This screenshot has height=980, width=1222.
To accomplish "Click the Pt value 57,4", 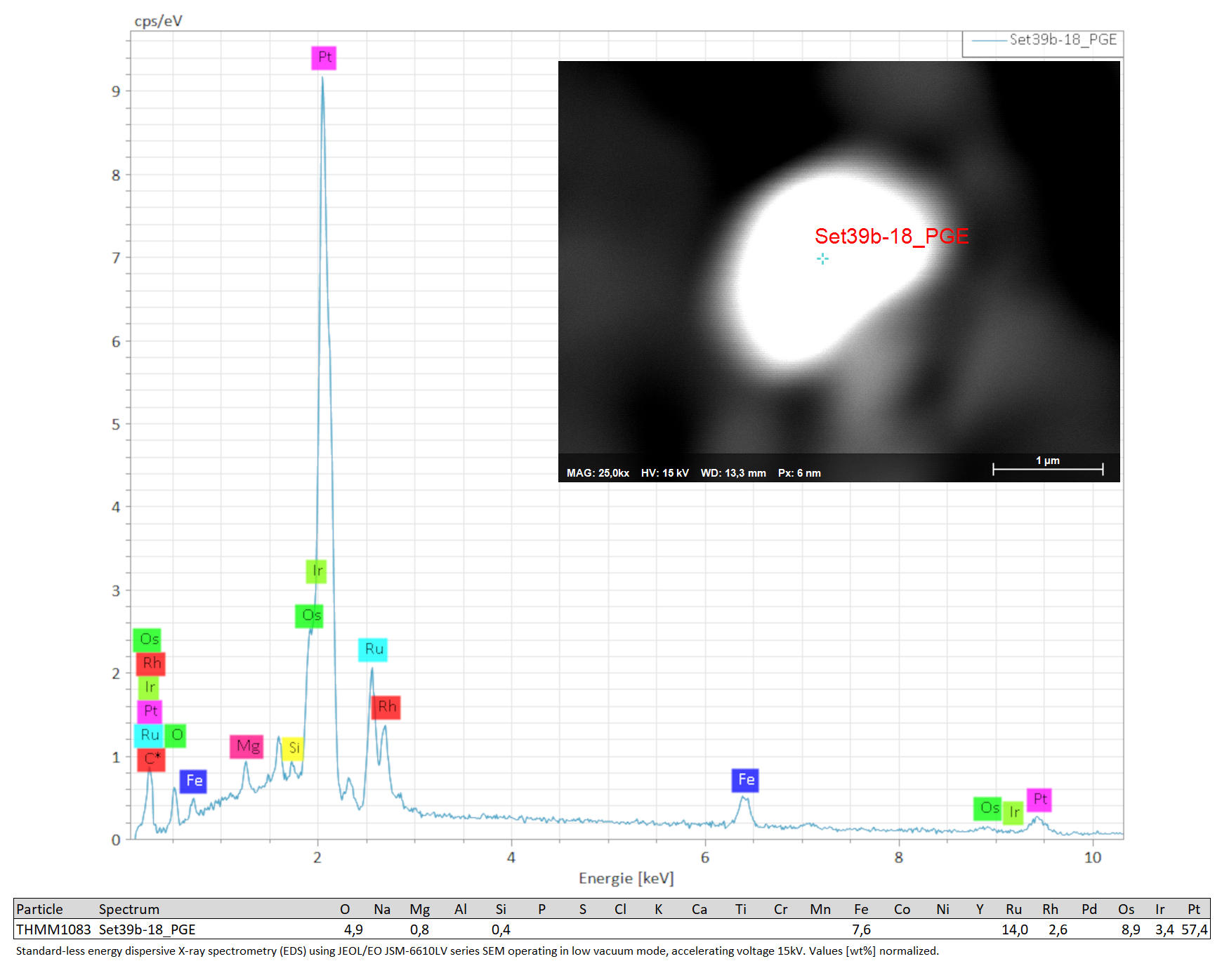I will pyautogui.click(x=1195, y=929).
